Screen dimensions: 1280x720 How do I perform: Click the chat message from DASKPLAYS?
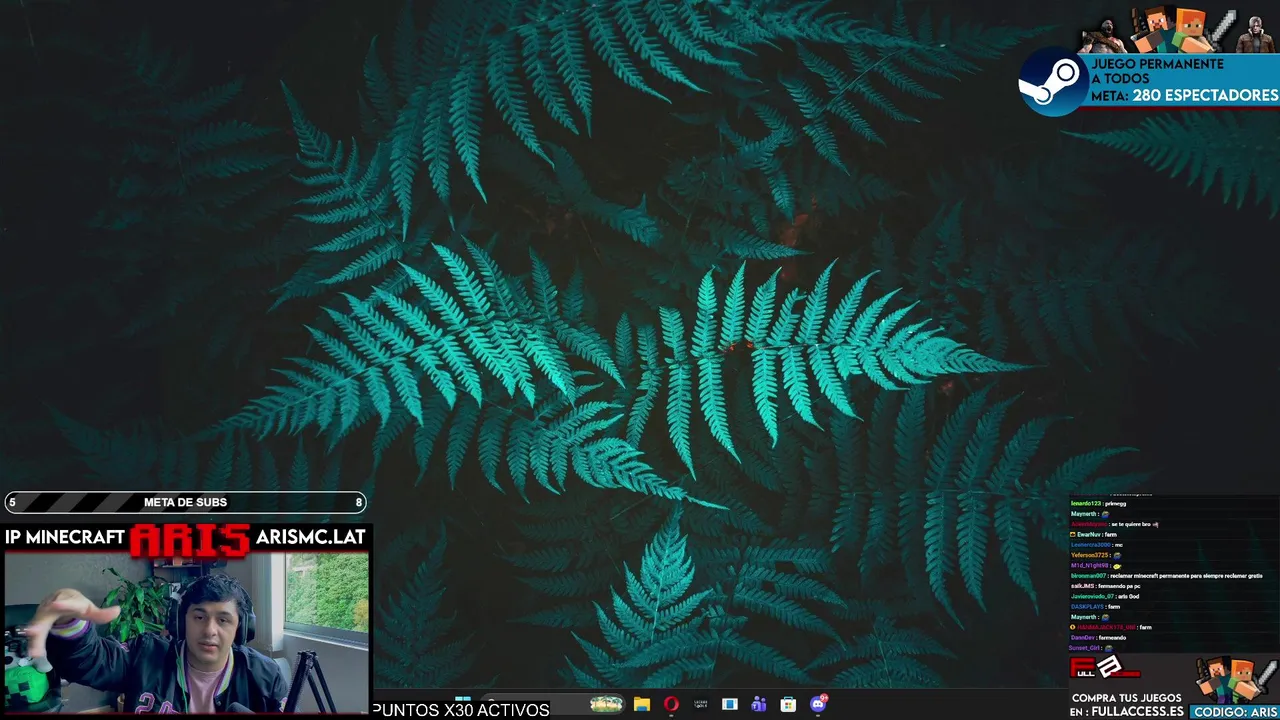tap(1095, 607)
